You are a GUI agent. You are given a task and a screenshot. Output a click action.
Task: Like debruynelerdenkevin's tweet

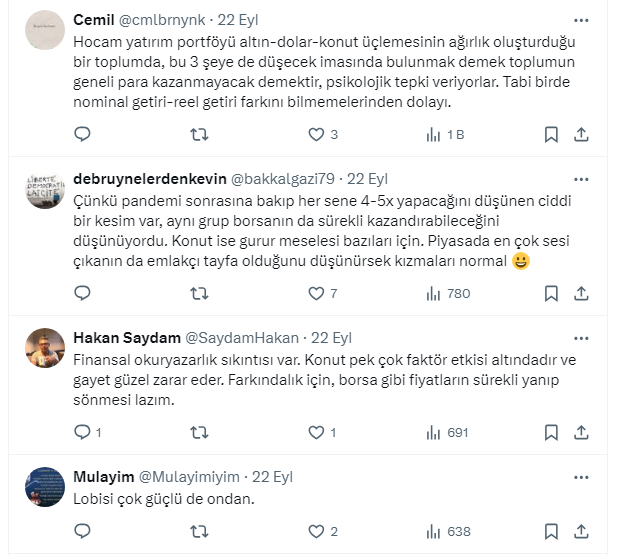316,293
